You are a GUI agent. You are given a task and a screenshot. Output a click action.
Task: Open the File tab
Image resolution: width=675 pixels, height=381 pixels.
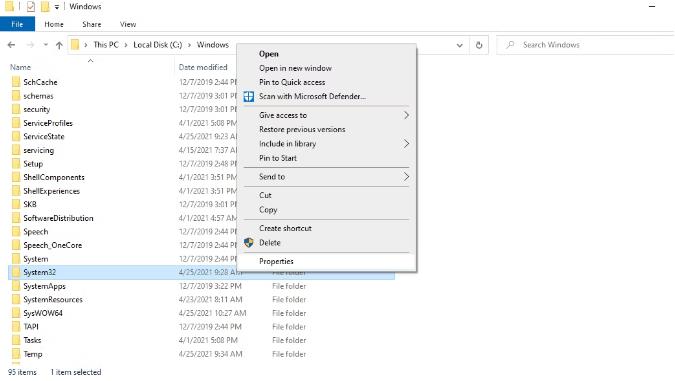tap(17, 24)
